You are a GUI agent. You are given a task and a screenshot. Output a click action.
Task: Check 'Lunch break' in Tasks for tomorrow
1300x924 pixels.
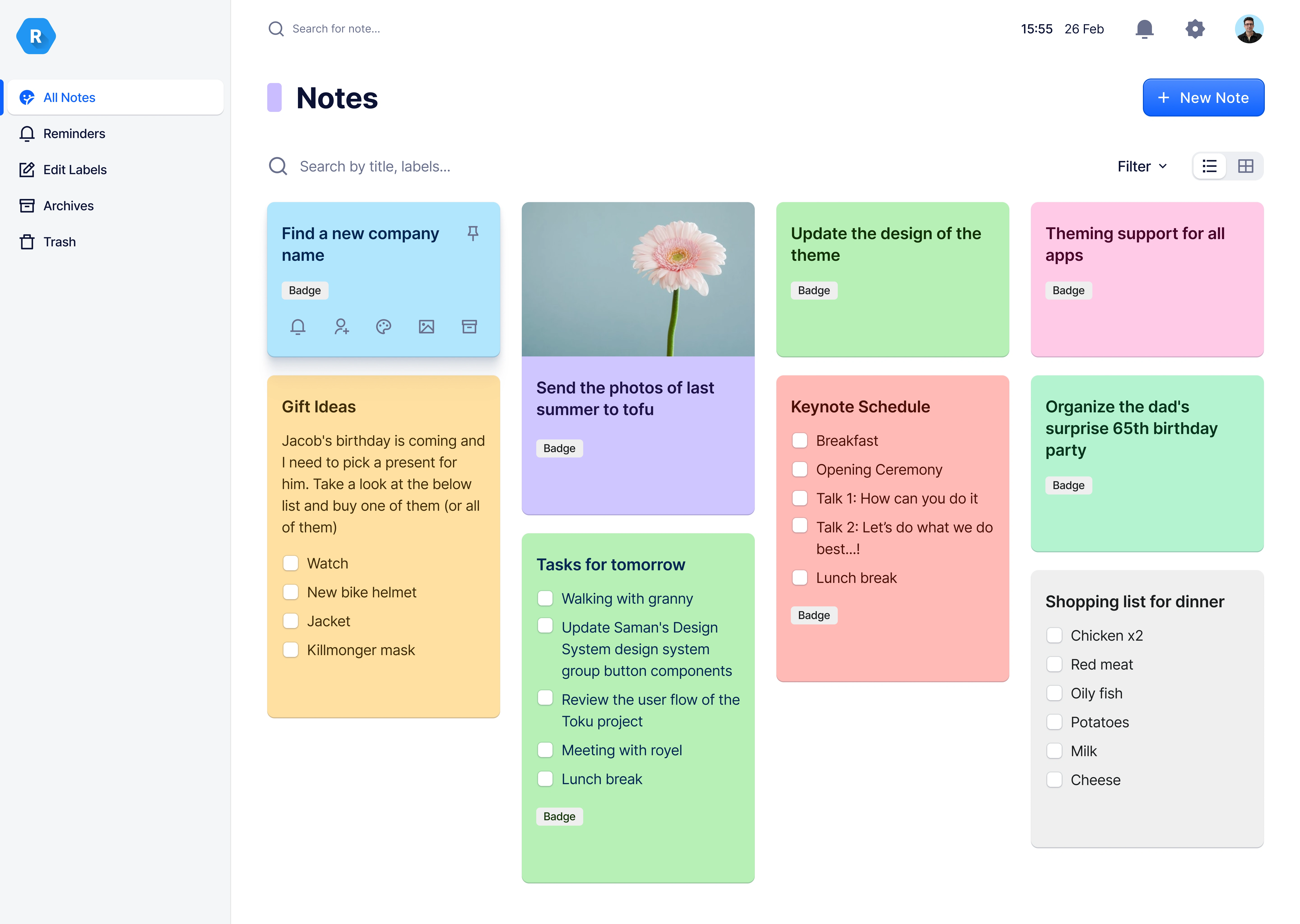tap(545, 779)
